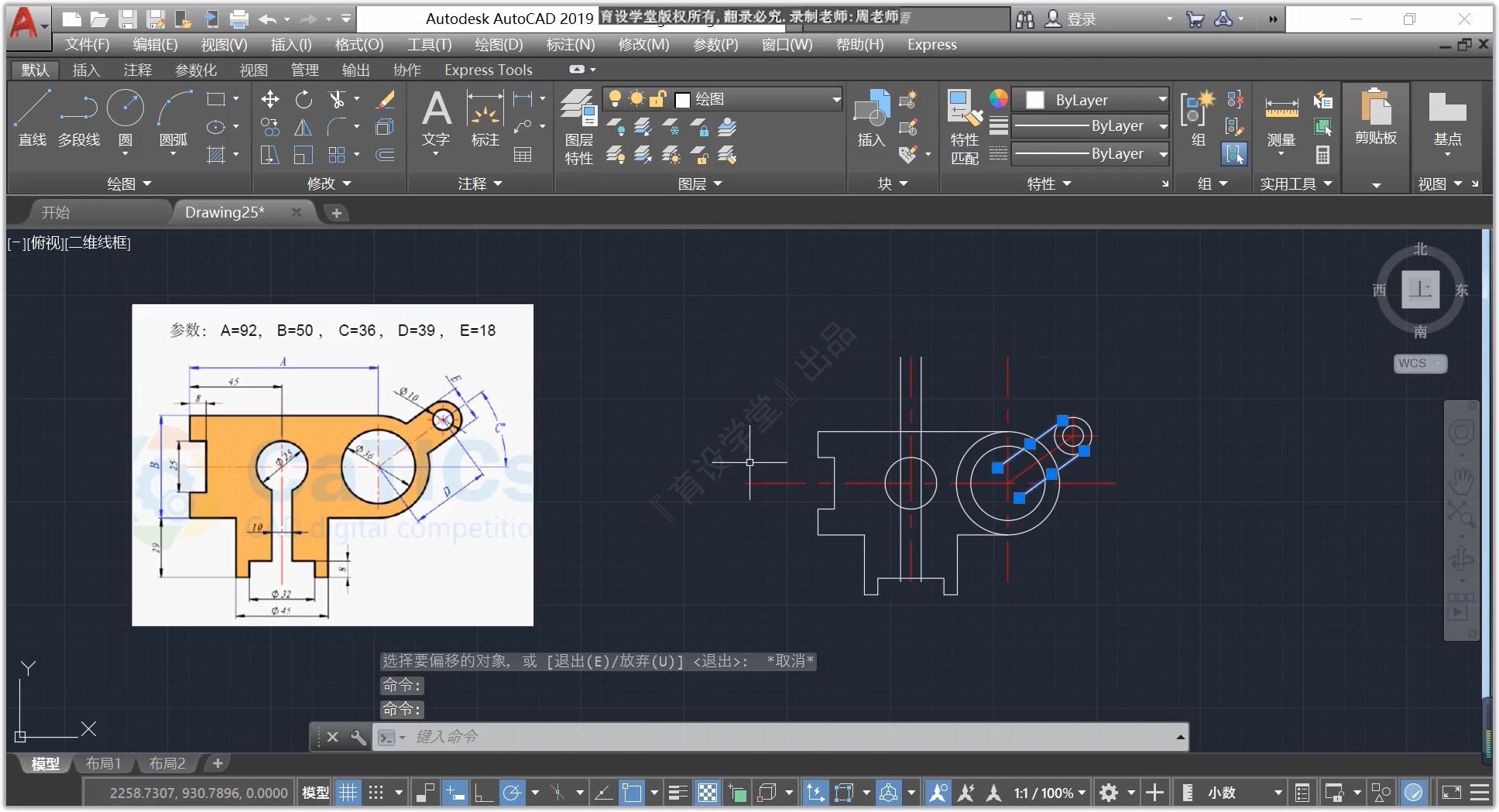Open the Text (文字) tool
This screenshot has width=1499, height=812.
(x=436, y=118)
